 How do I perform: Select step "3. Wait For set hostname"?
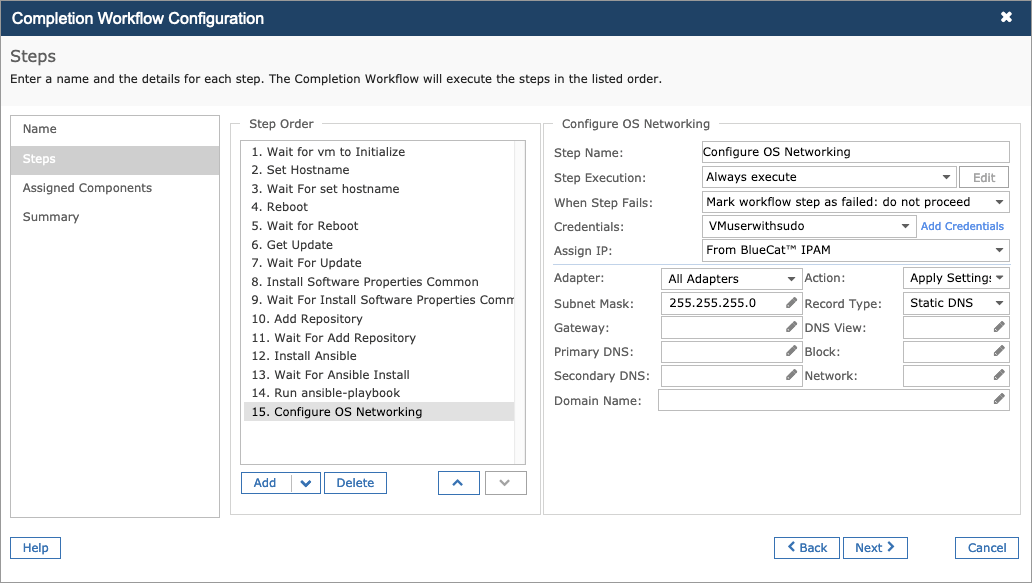pyautogui.click(x=379, y=189)
